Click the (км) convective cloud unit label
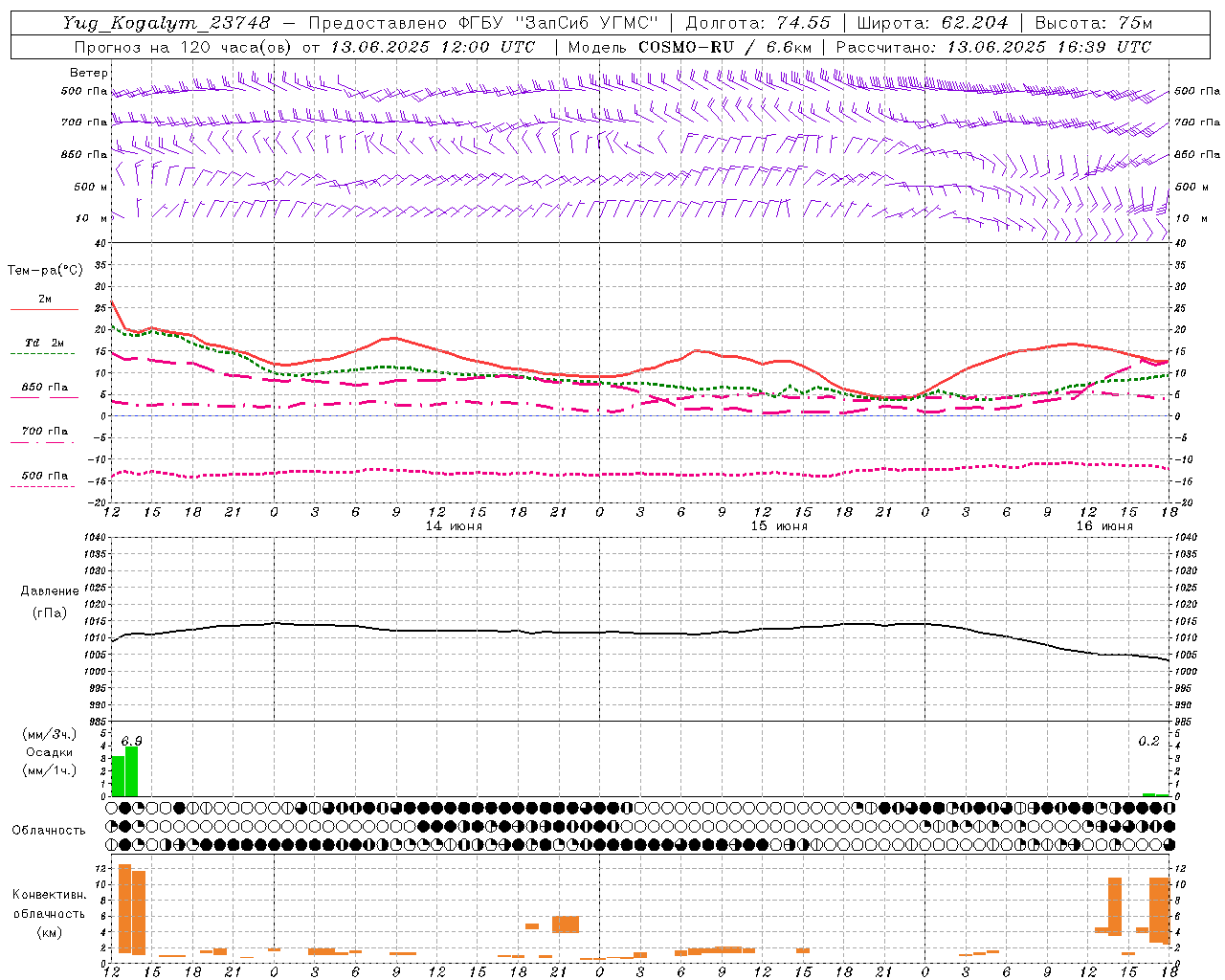Screen dimensions: 1225x980 (49, 932)
